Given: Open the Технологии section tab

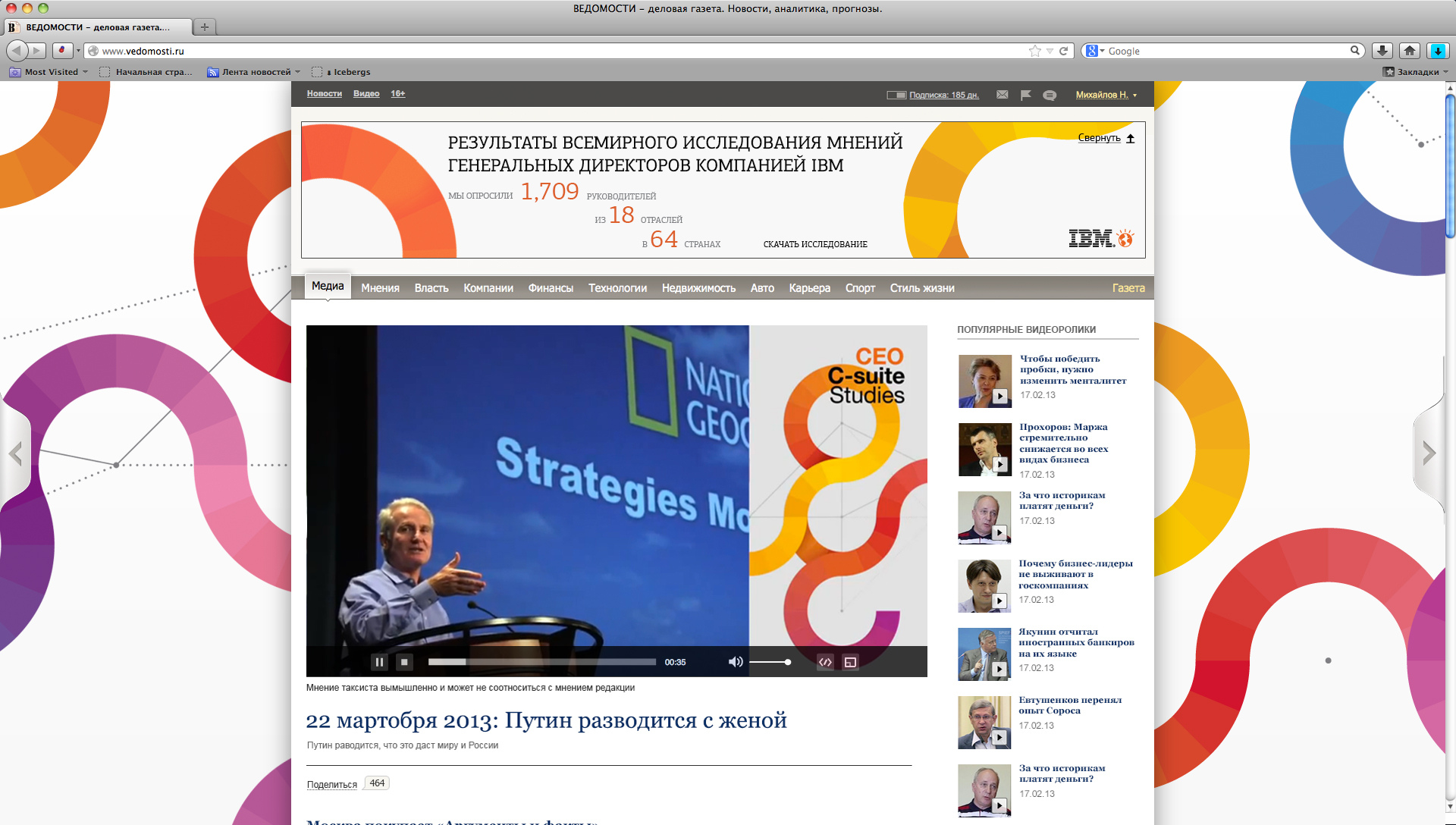Looking at the screenshot, I should pos(617,288).
